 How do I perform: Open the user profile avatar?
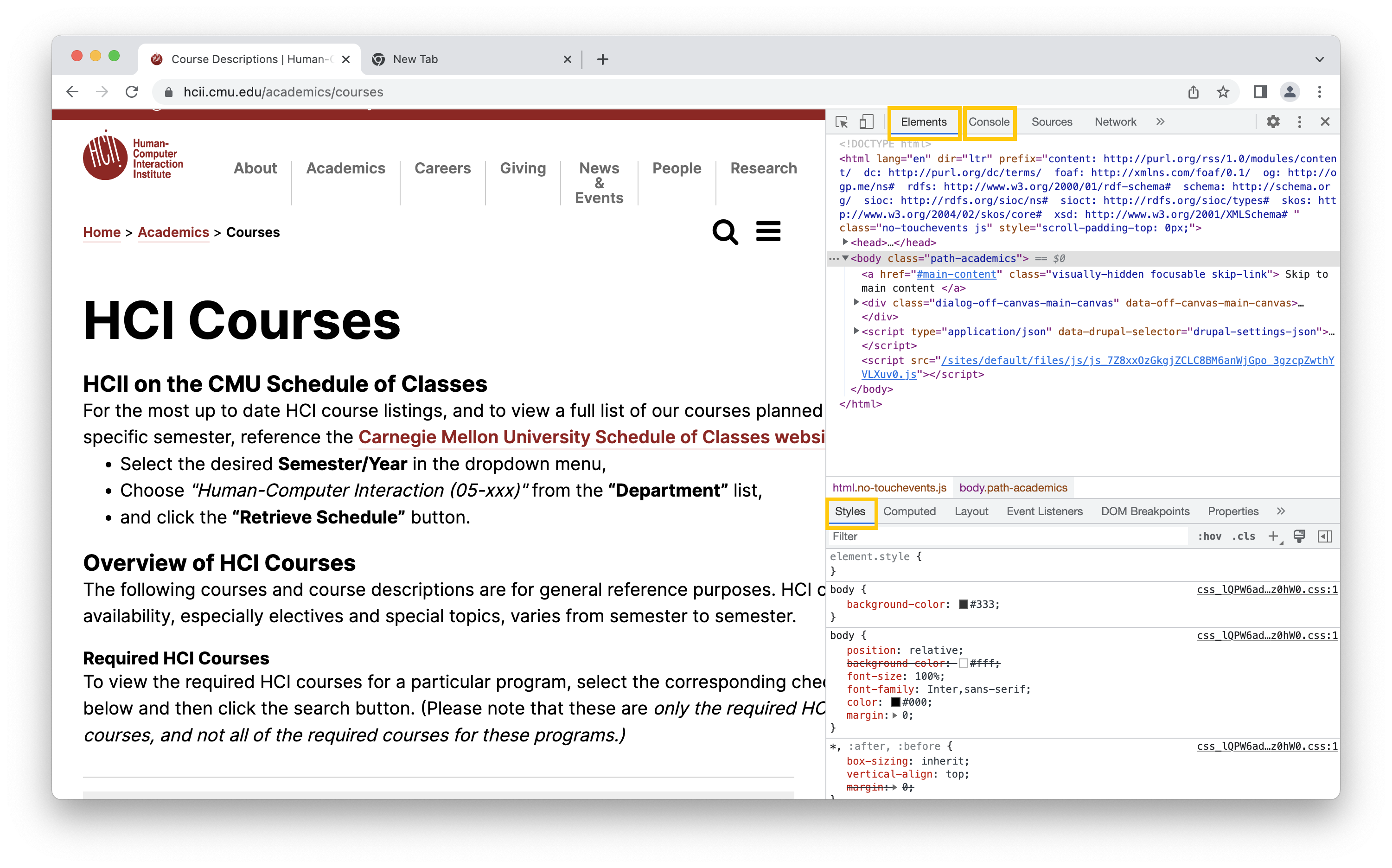tap(1289, 92)
